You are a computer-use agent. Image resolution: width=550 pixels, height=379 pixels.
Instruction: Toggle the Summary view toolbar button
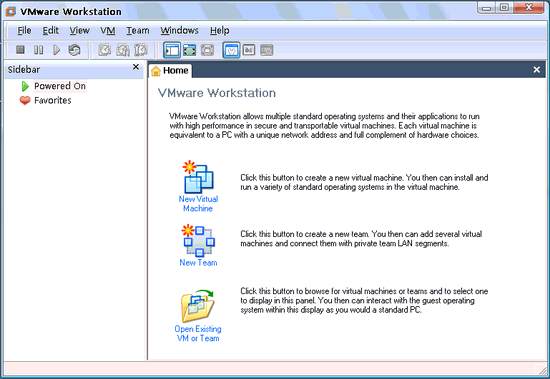(x=231, y=50)
